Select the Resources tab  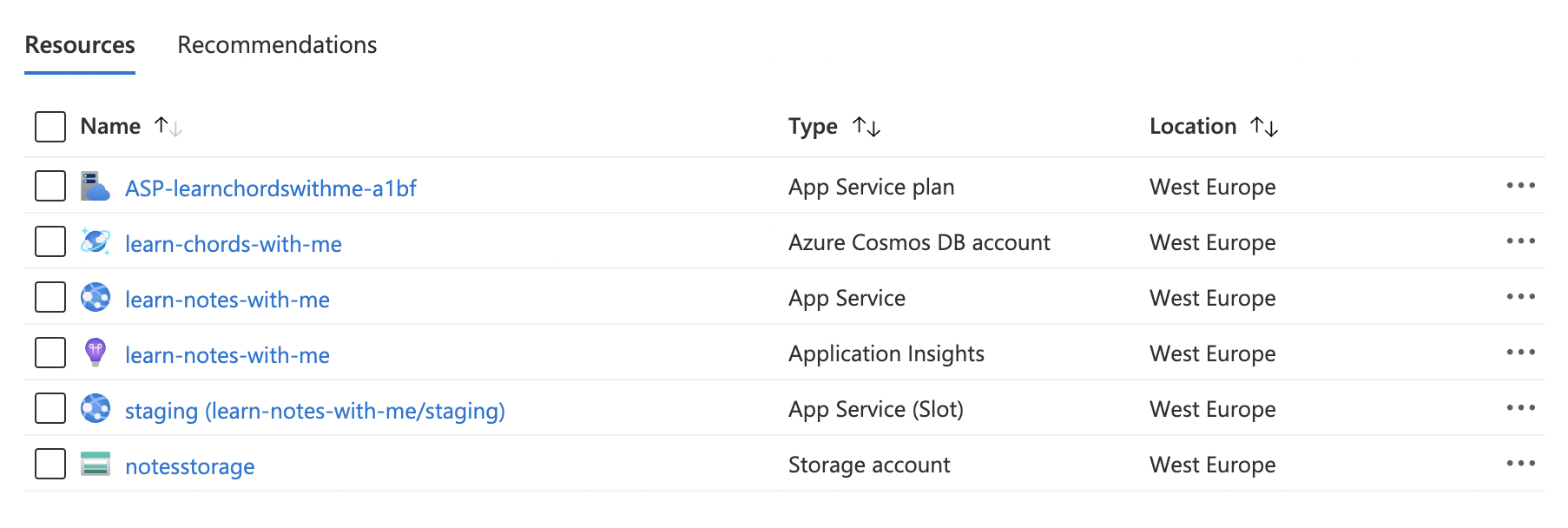pyautogui.click(x=80, y=45)
